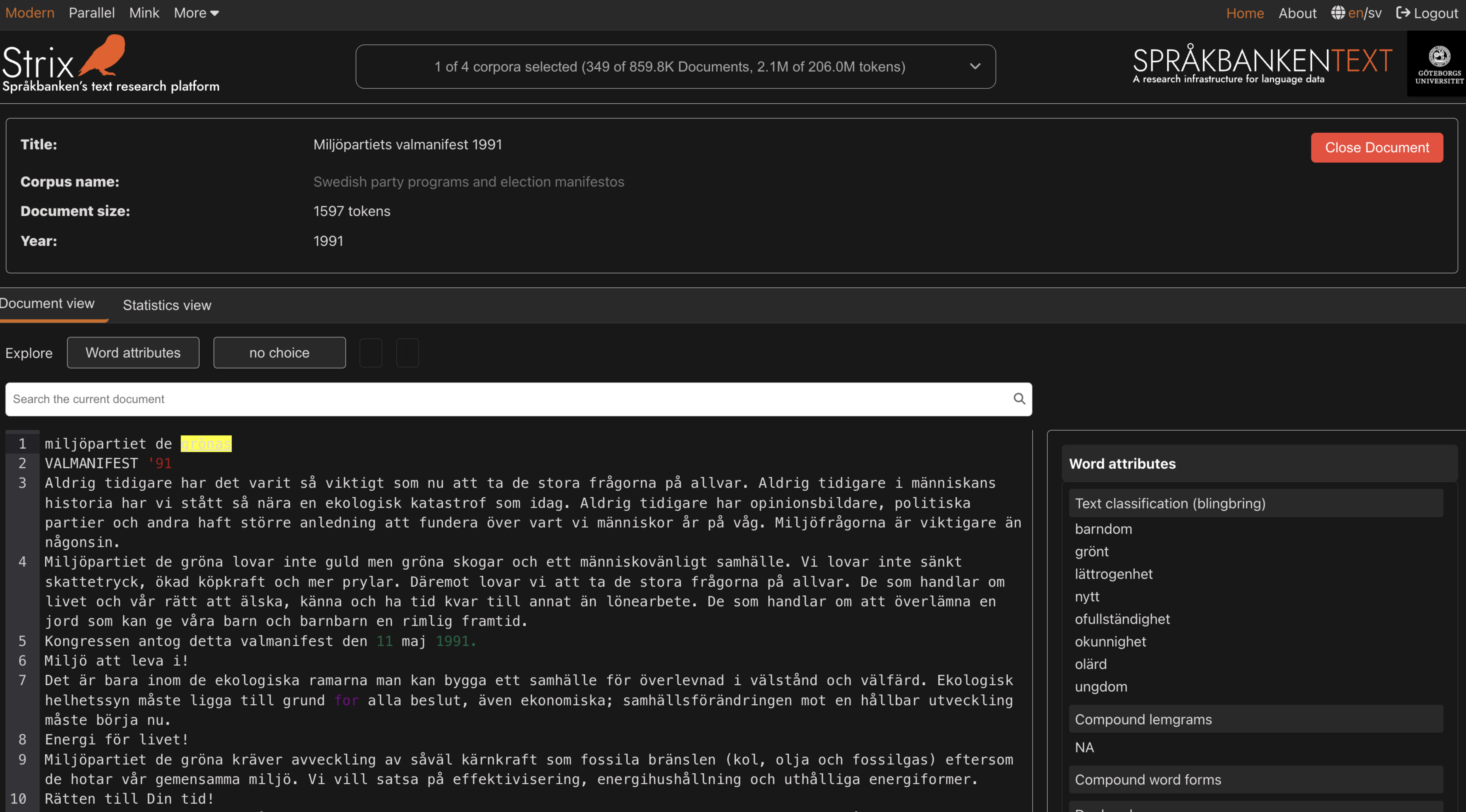Image resolution: width=1466 pixels, height=812 pixels.
Task: Collapse Text classification (blingbring) section
Action: 1255,504
